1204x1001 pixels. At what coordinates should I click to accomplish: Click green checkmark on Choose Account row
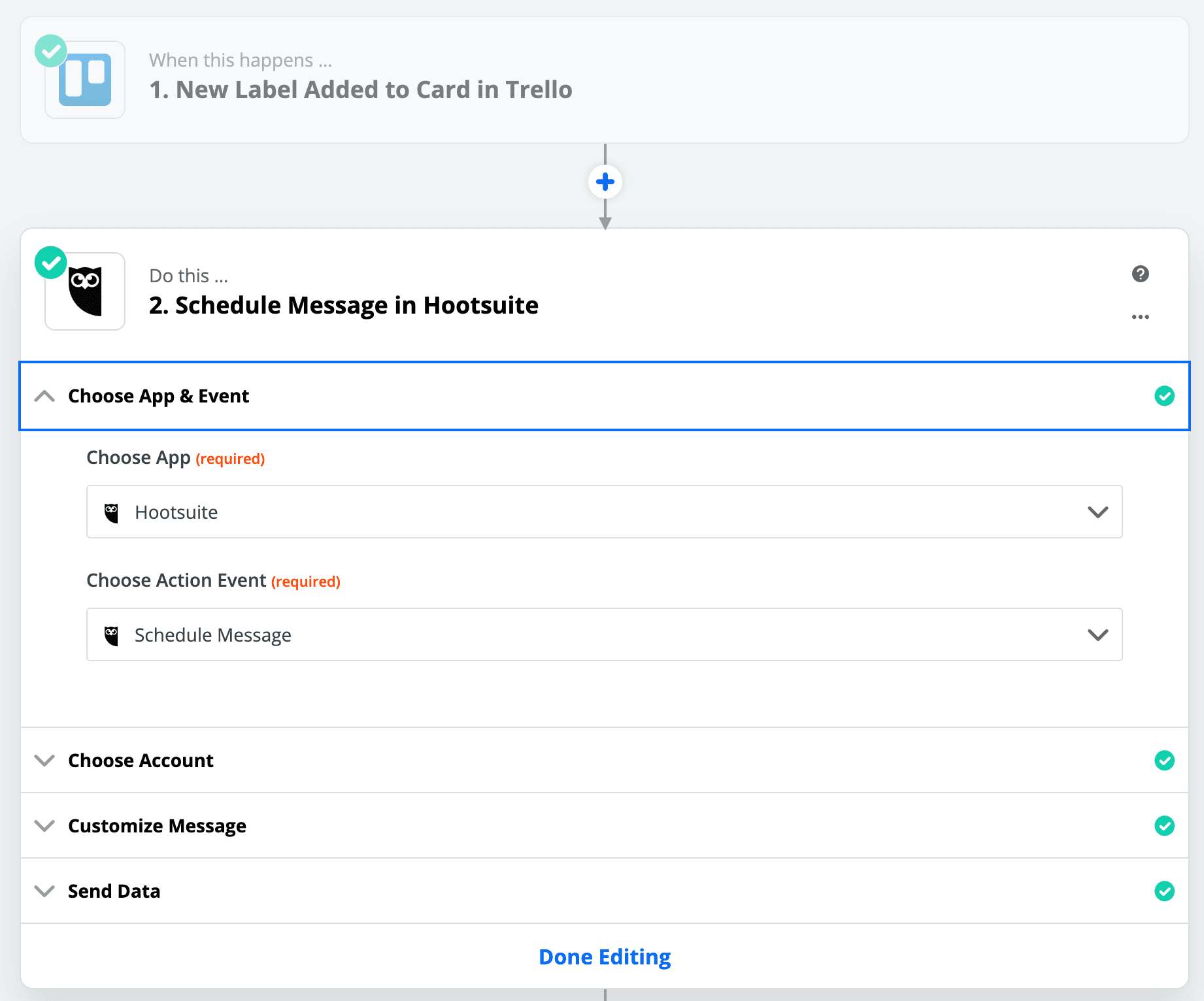click(x=1164, y=761)
